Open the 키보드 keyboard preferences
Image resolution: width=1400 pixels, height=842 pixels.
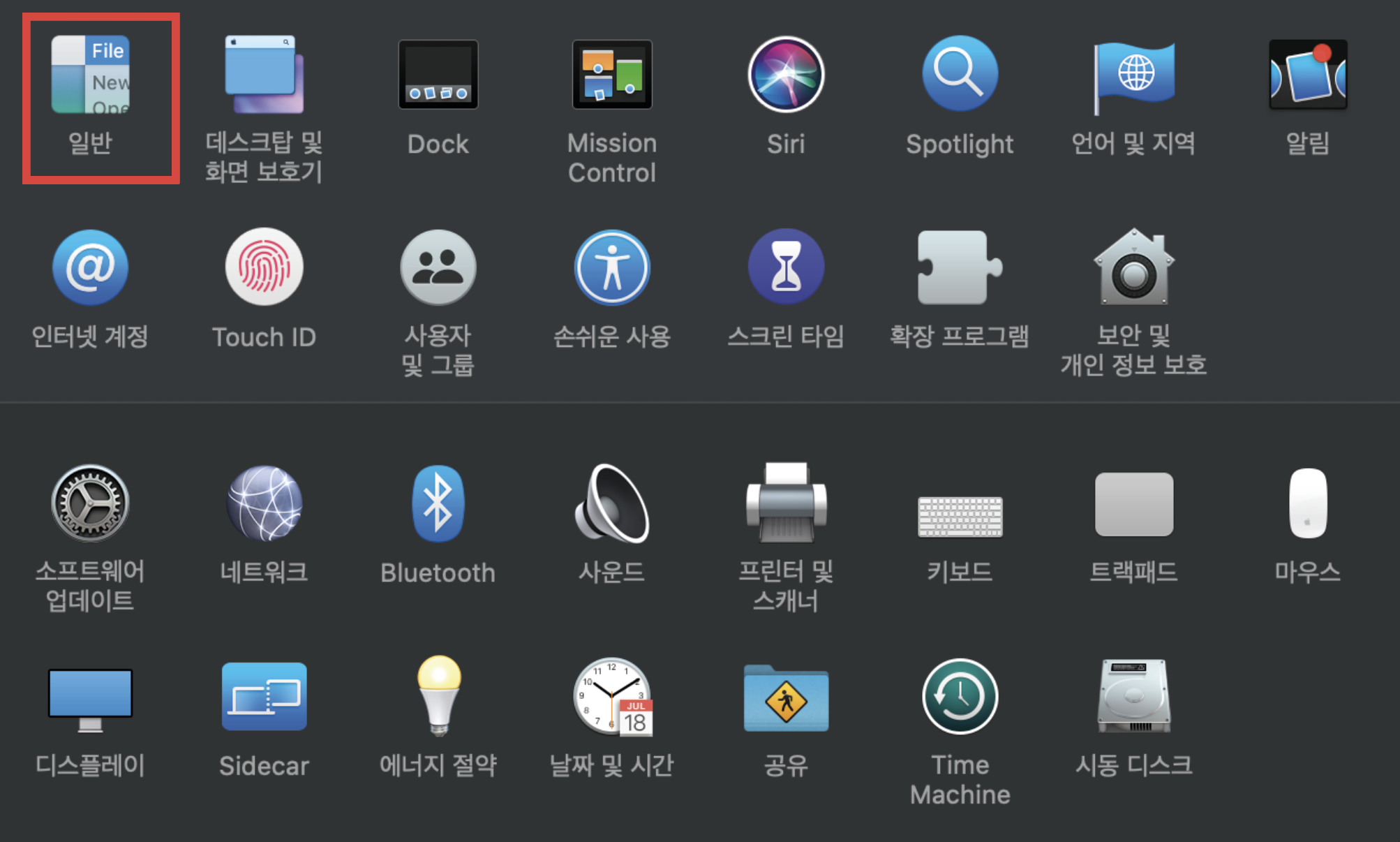(x=960, y=517)
